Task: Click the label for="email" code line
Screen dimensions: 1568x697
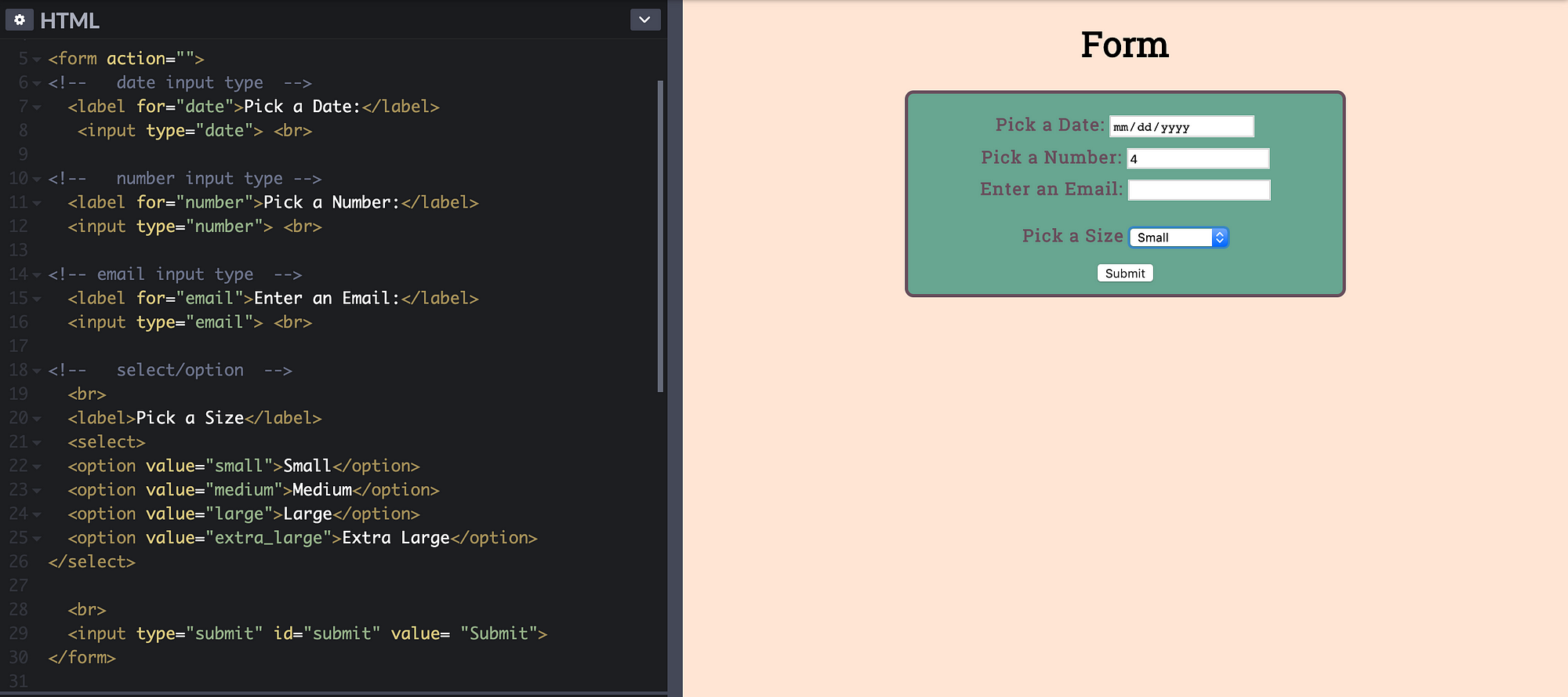Action: [x=274, y=299]
